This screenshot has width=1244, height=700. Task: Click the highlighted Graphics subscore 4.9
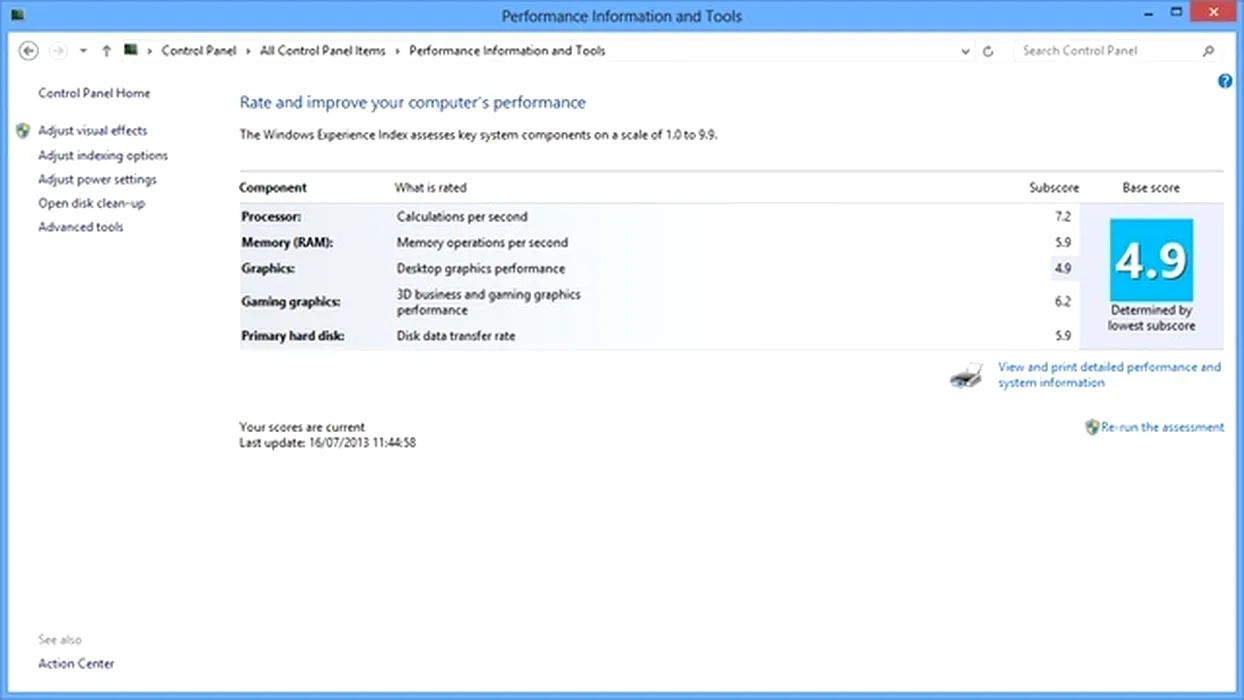(x=1062, y=268)
